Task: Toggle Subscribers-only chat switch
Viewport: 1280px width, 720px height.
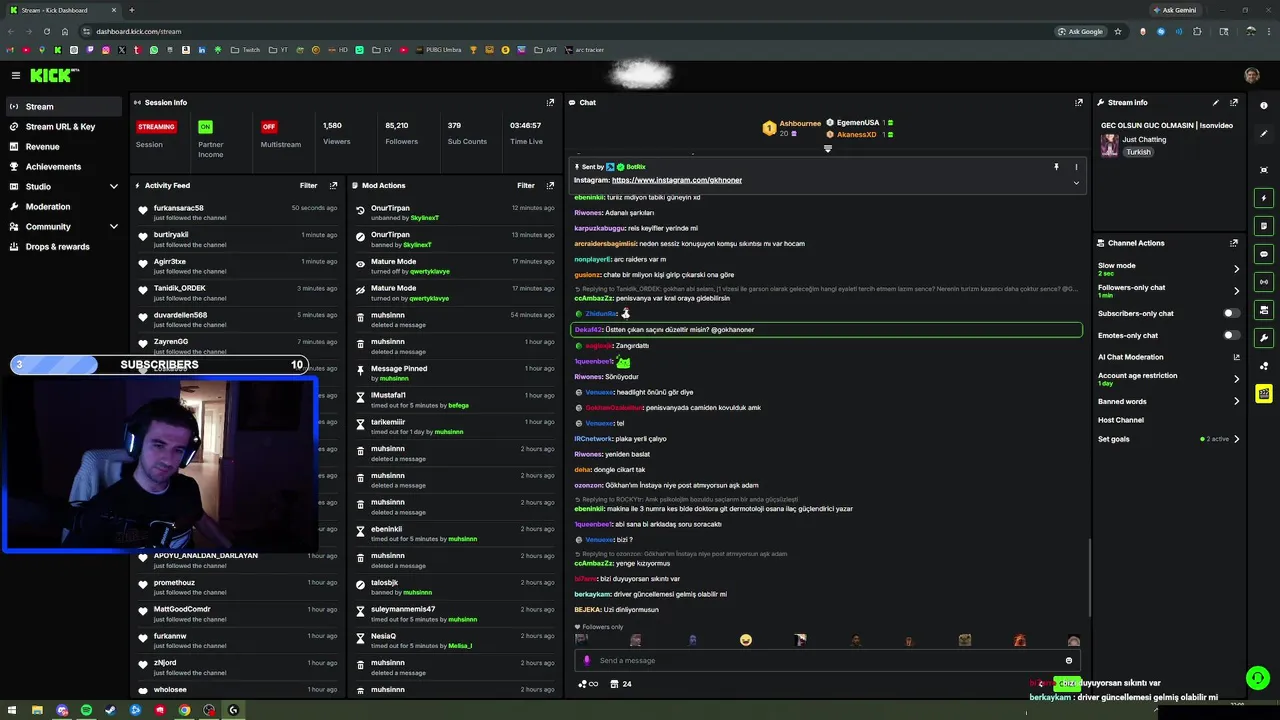Action: click(1232, 313)
